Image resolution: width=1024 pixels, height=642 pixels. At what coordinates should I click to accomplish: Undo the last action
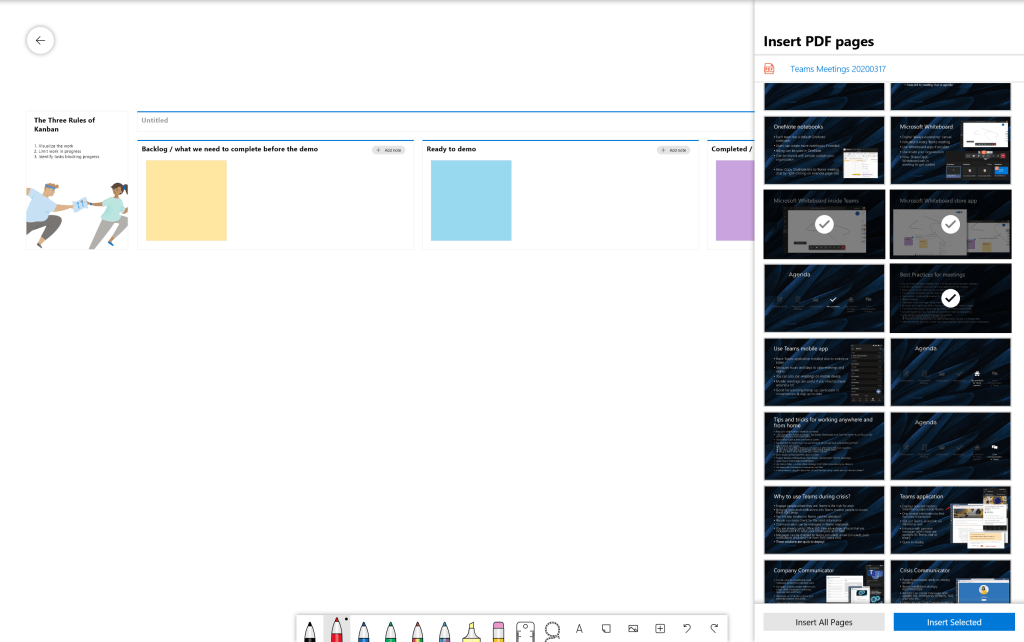pyautogui.click(x=687, y=629)
